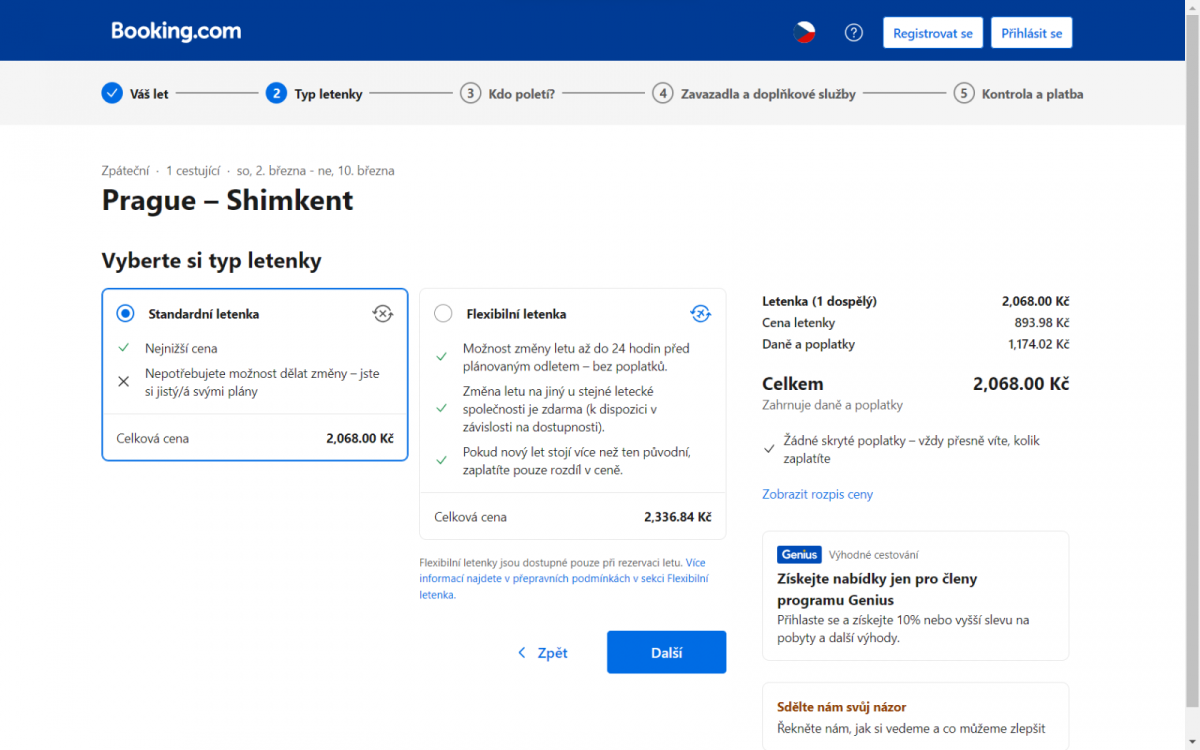Open the Czech flag language selector
Image resolution: width=1200 pixels, height=750 pixels.
coord(804,32)
